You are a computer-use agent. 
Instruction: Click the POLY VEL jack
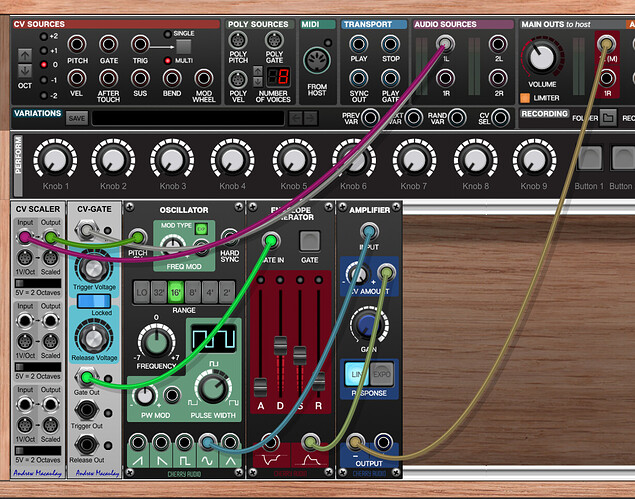(x=238, y=80)
